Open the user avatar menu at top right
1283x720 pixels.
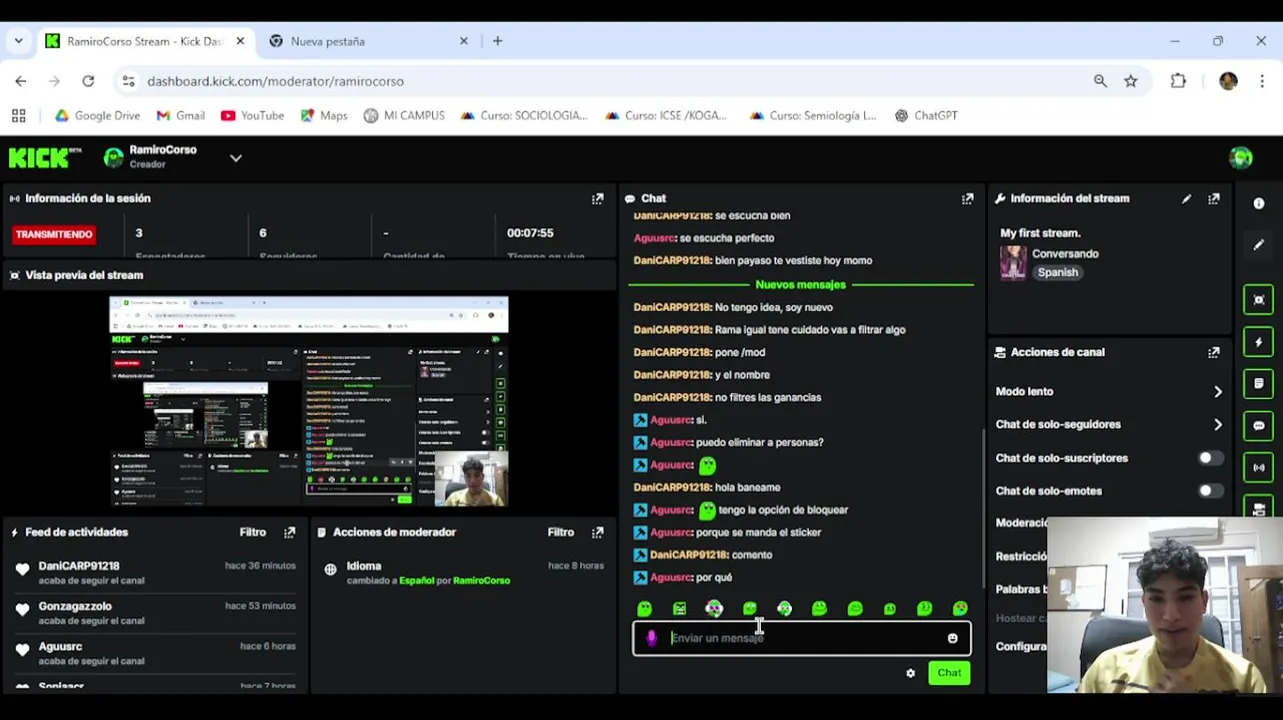1240,157
